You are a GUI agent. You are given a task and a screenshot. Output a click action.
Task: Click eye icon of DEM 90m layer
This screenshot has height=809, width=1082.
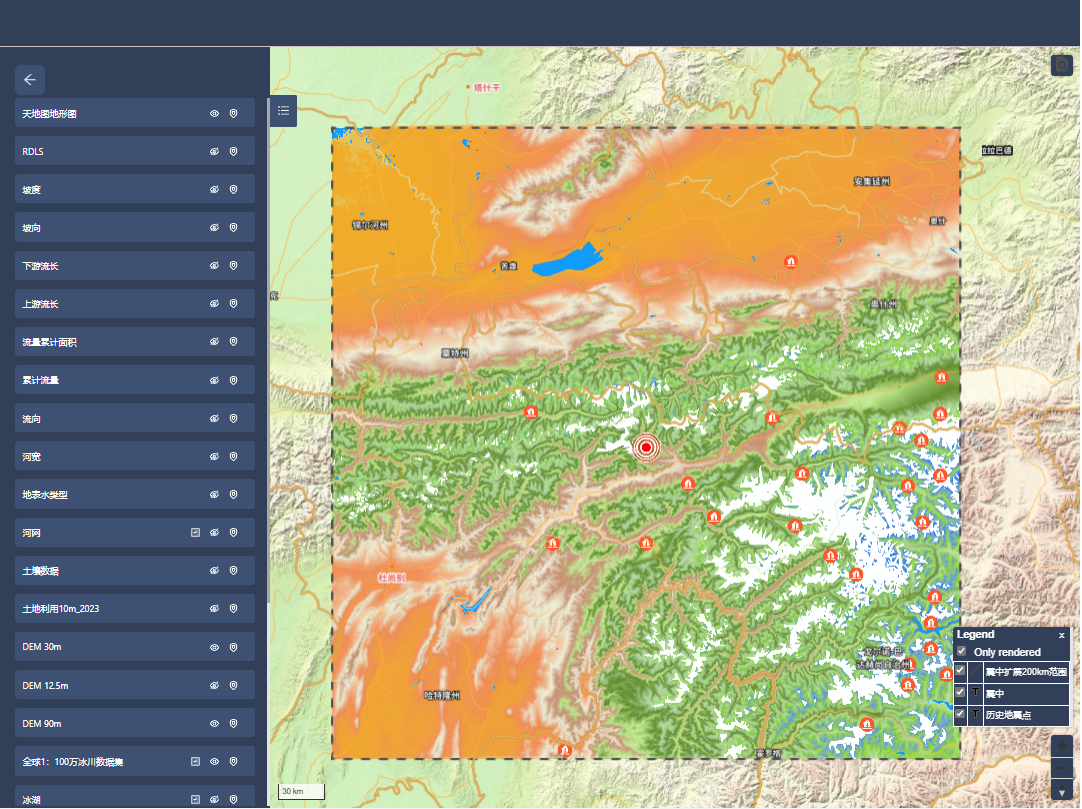click(x=215, y=723)
